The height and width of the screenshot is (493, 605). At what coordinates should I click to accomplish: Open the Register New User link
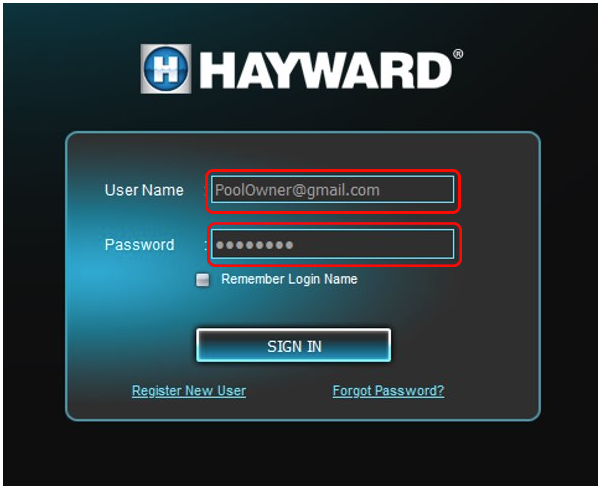tap(189, 392)
